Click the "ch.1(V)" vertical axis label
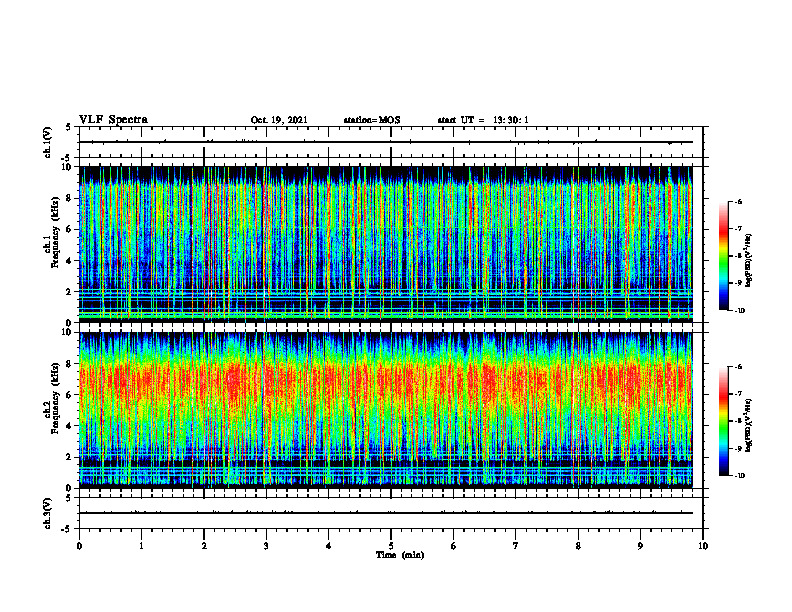The height and width of the screenshot is (612, 792). (47, 142)
